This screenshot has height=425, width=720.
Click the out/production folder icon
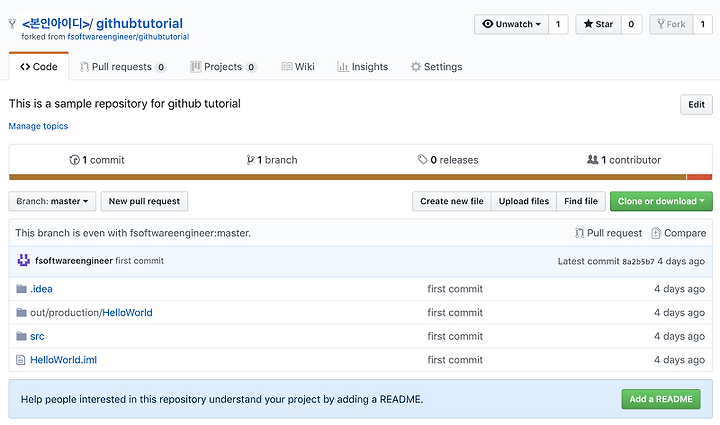[x=21, y=313]
